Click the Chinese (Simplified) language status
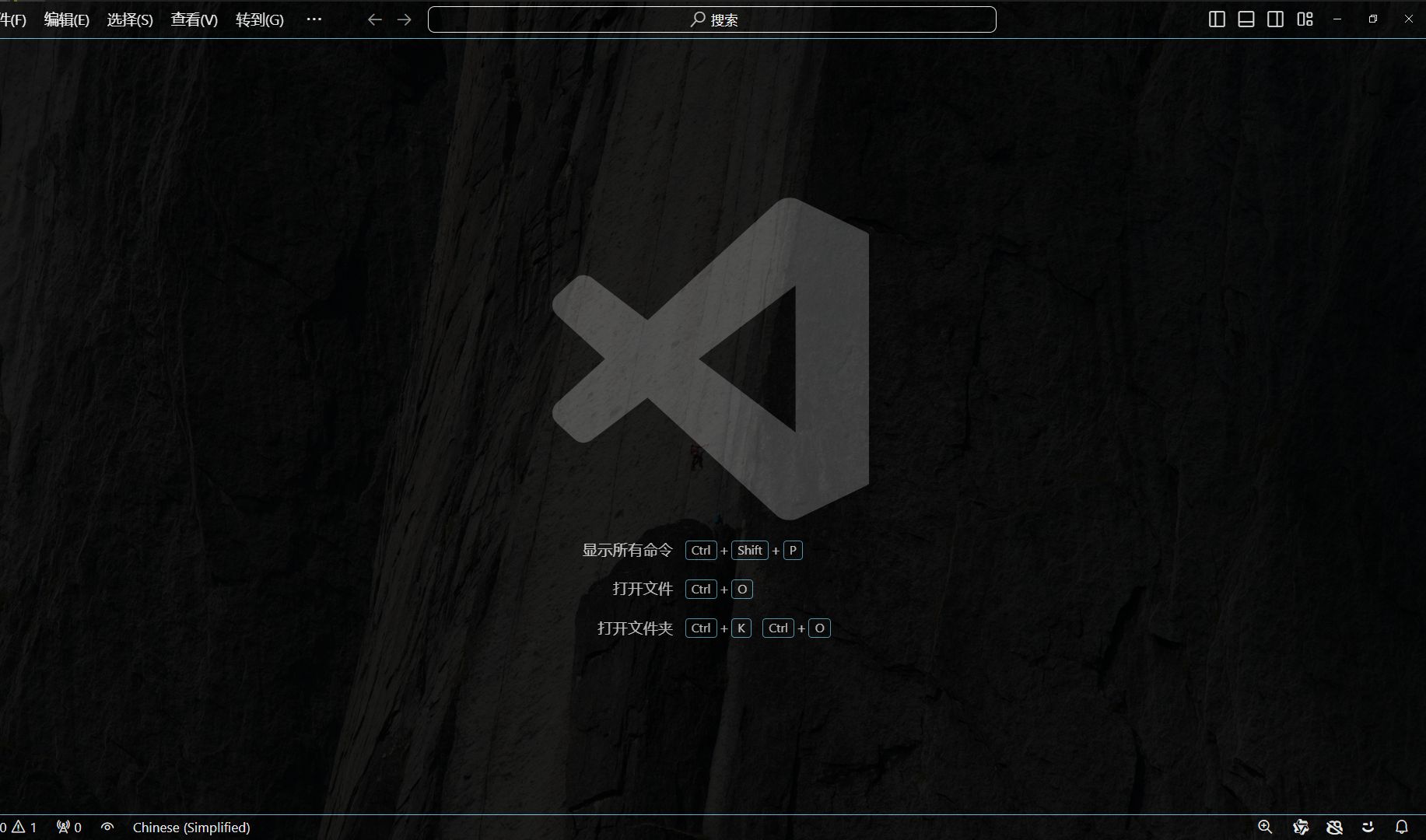The height and width of the screenshot is (840, 1426). click(191, 828)
